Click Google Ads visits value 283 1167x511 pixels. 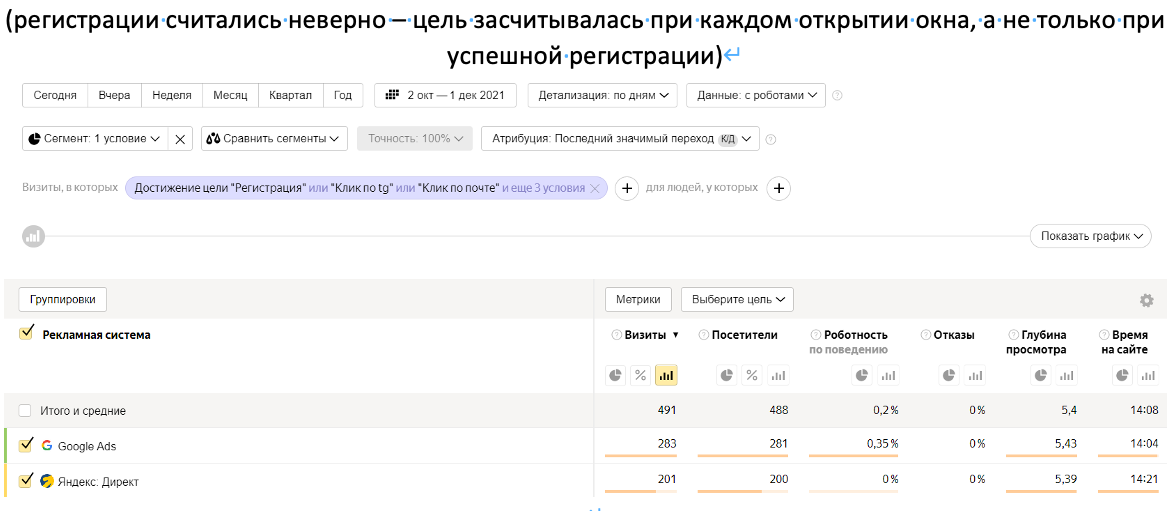click(x=667, y=444)
